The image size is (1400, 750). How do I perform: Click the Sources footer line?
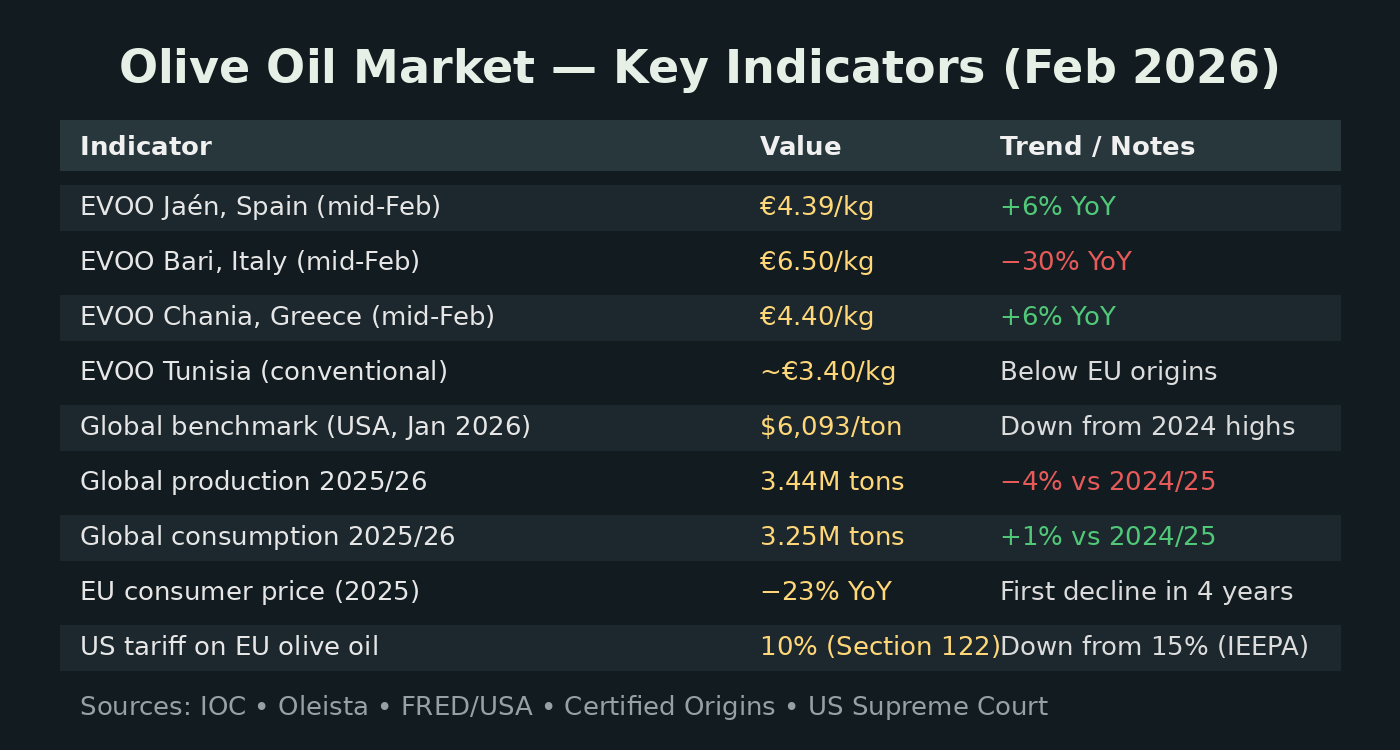pyautogui.click(x=563, y=707)
